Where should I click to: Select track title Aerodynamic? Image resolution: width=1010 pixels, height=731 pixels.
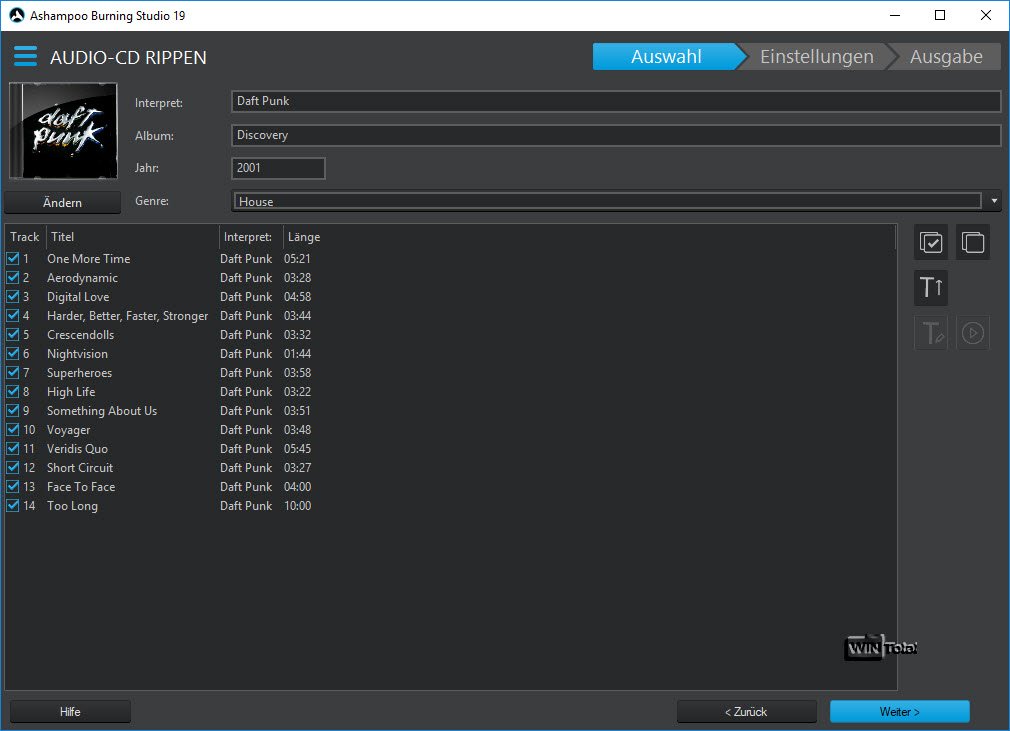(82, 278)
